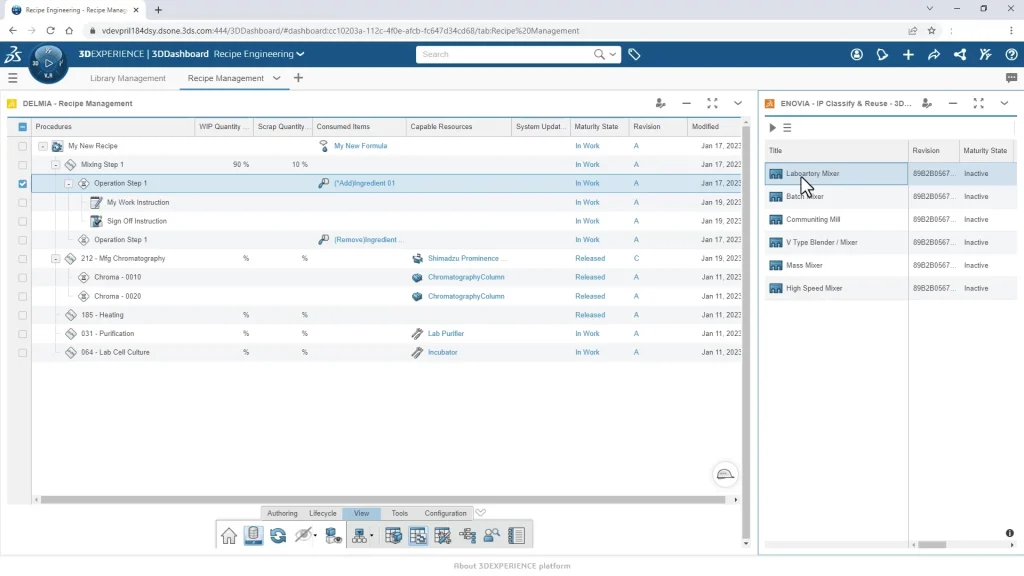This screenshot has height=576, width=1024.
Task: Open notifications from the top bar icon
Action: click(882, 54)
